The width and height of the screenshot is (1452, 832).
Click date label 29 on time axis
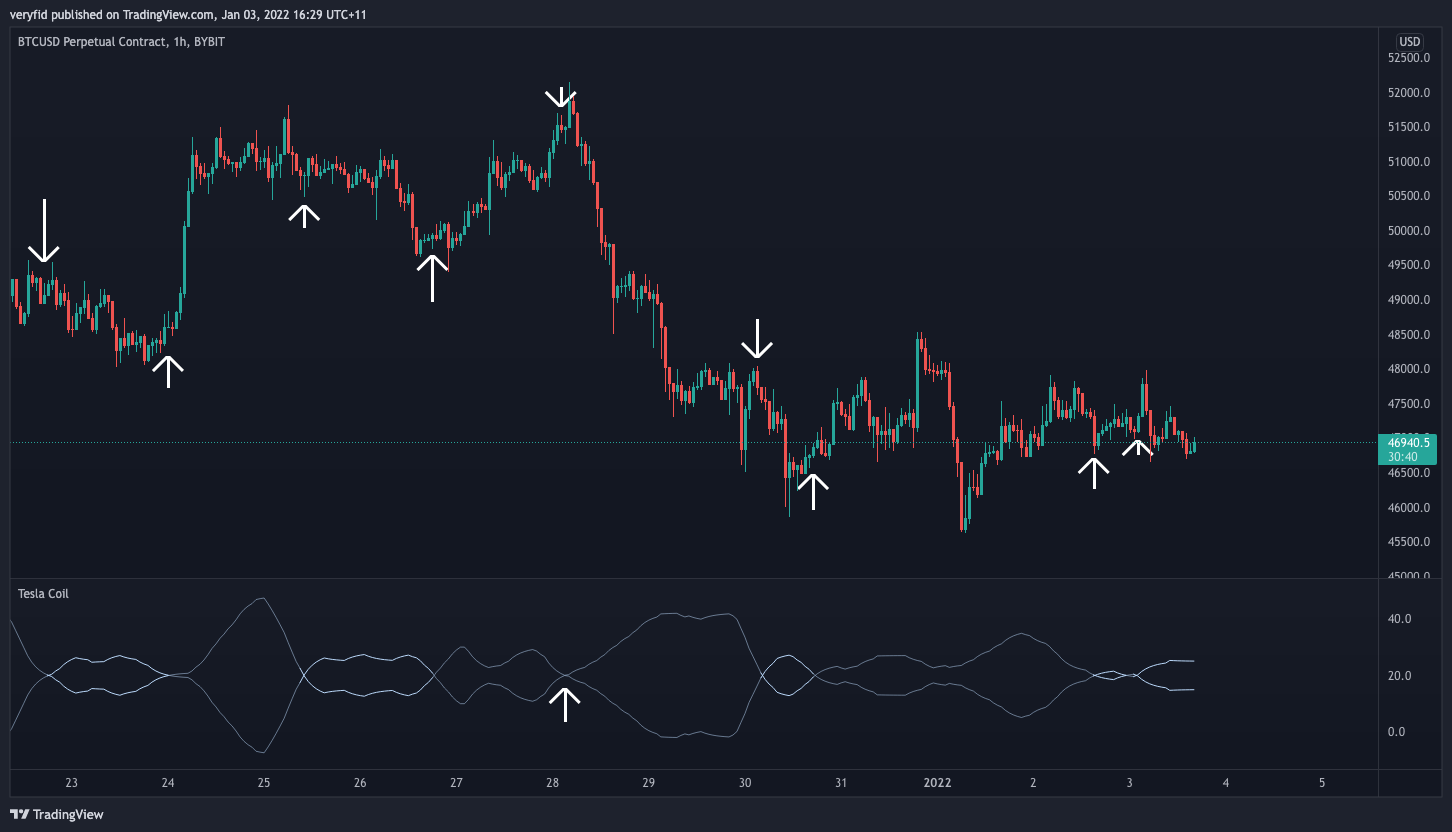pyautogui.click(x=648, y=783)
